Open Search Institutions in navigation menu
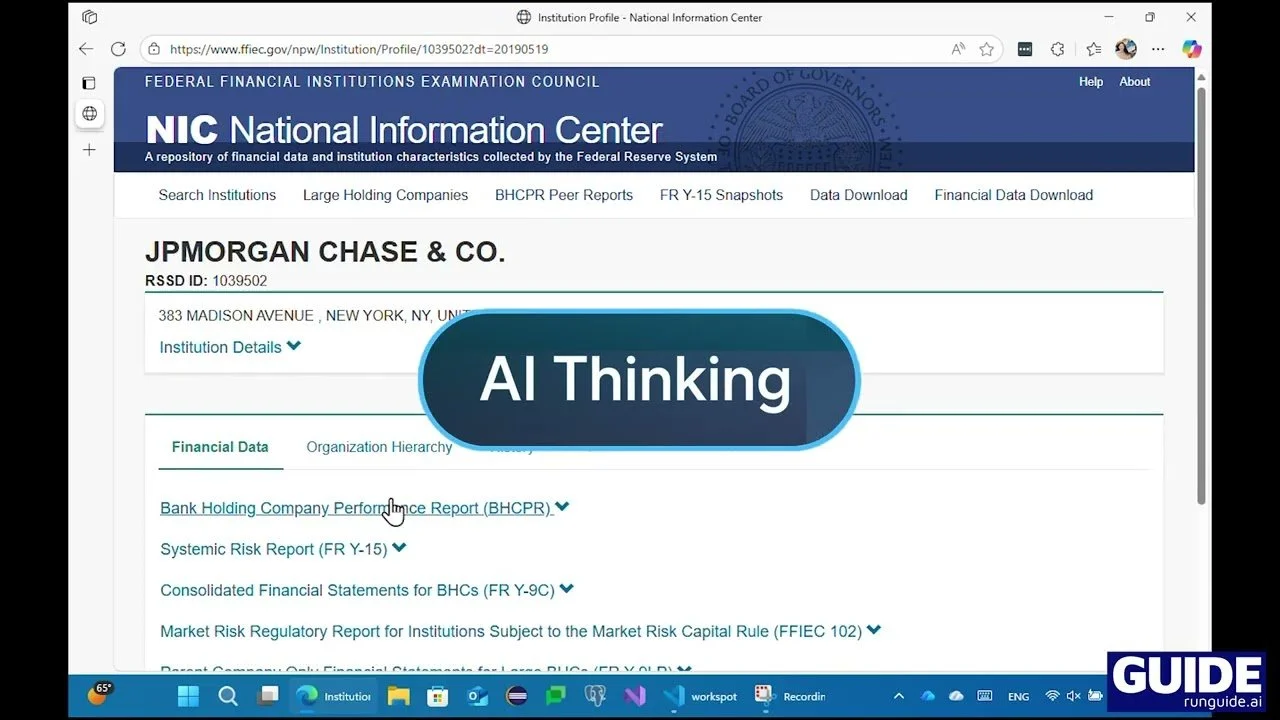The image size is (1280, 720). click(217, 195)
